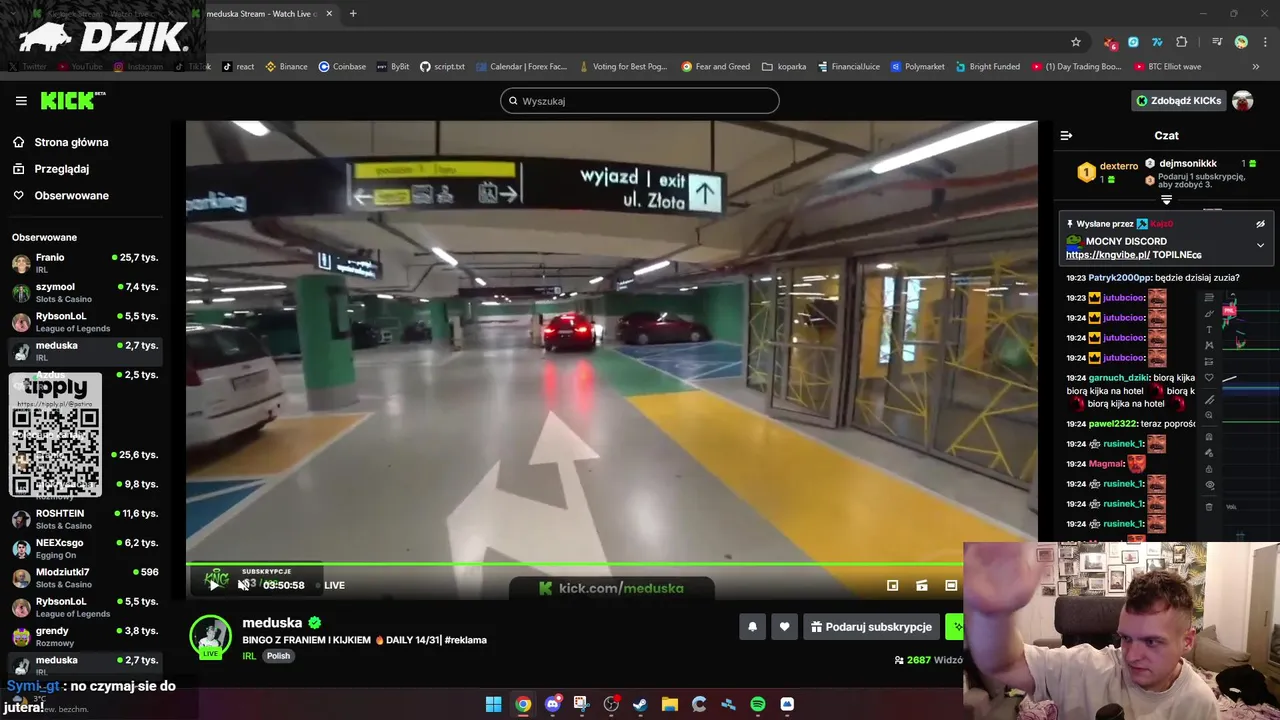Viewport: 1280px width, 720px height.
Task: Open the Polymarket bookmark
Action: [917, 67]
